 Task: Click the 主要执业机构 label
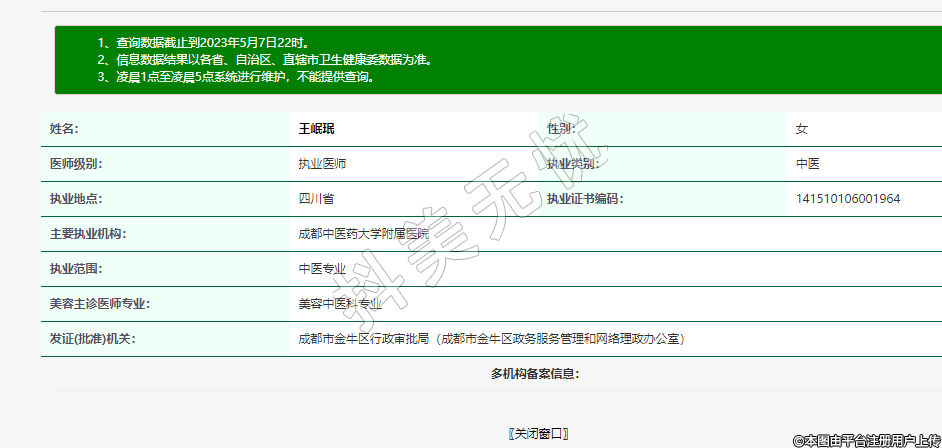pyautogui.click(x=88, y=234)
